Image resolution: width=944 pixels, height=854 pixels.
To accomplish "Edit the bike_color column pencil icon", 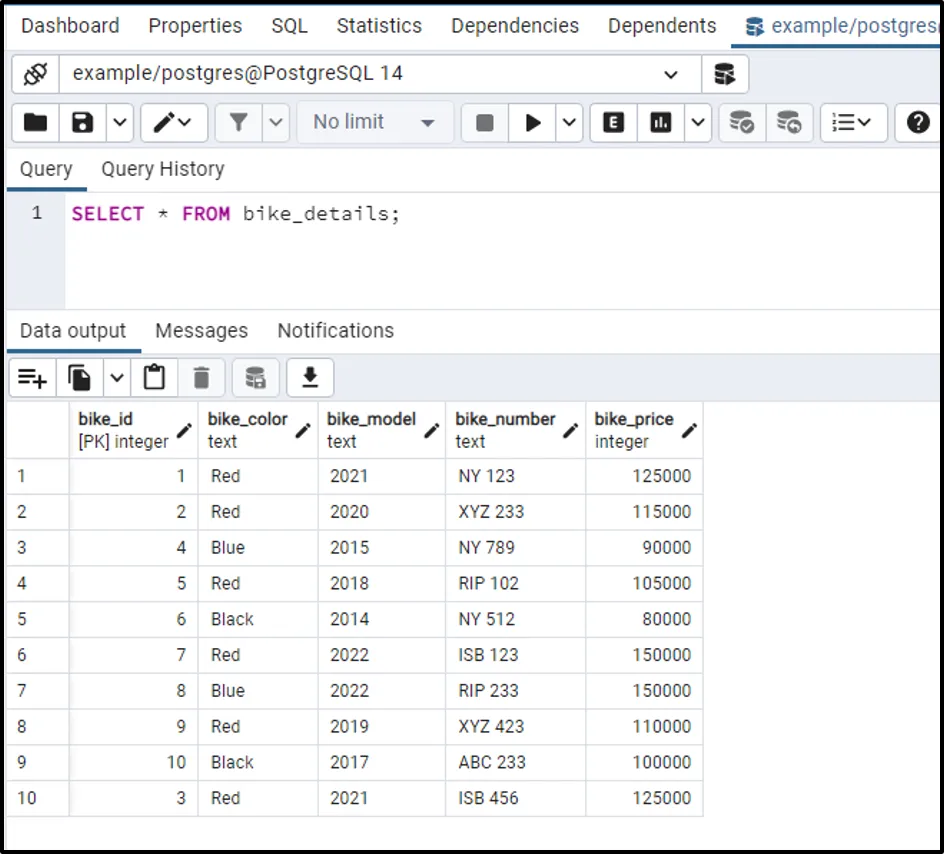I will coord(302,431).
